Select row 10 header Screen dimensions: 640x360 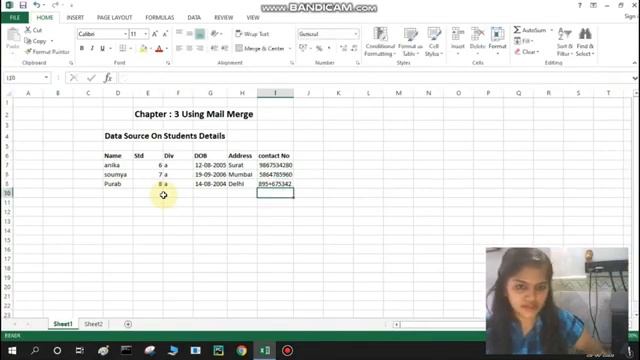(x=7, y=193)
